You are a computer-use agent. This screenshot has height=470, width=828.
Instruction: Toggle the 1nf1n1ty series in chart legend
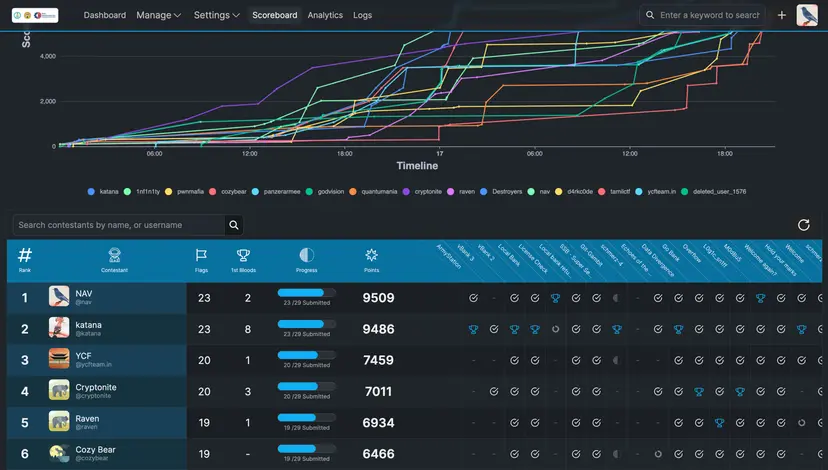142,192
